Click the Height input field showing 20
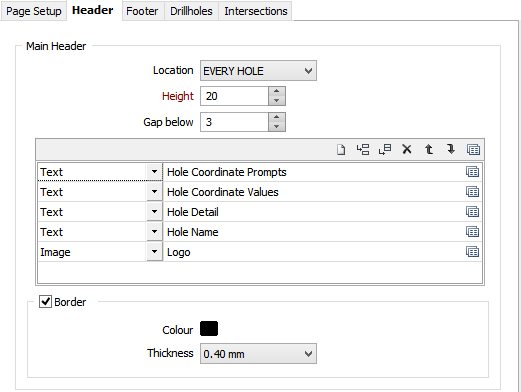This screenshot has width=521, height=392. coord(234,96)
